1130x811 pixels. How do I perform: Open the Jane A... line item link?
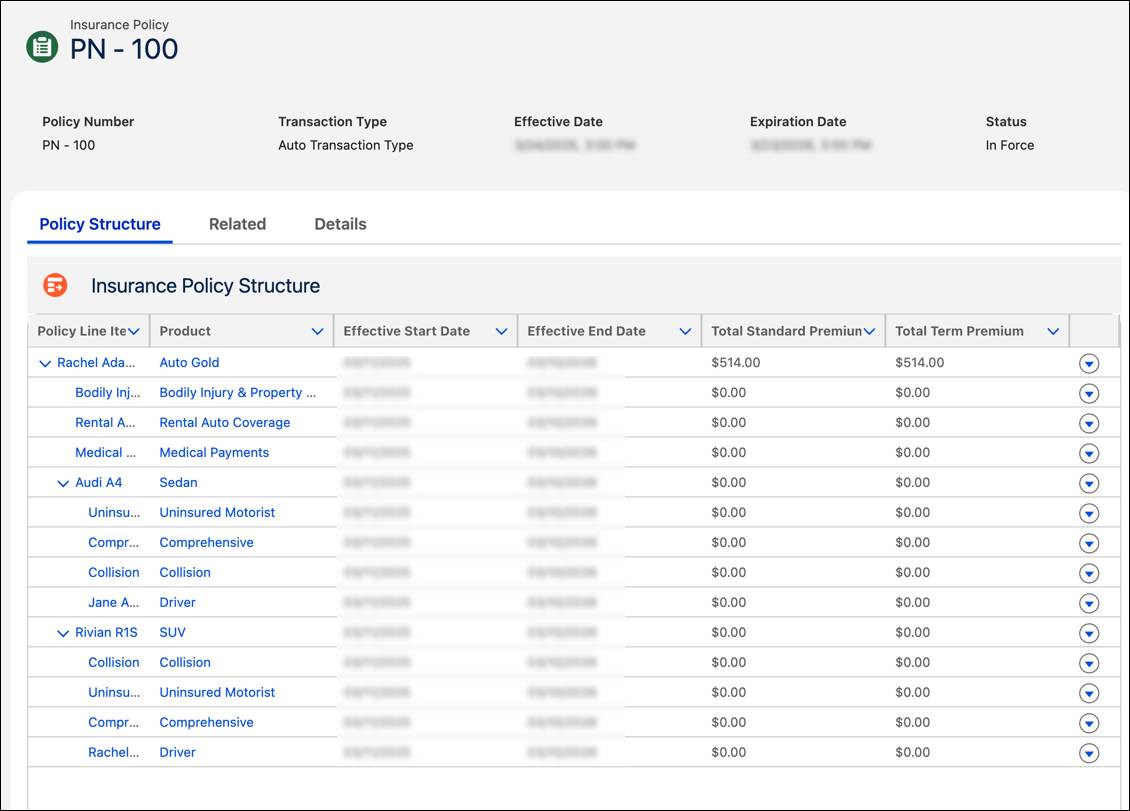tap(113, 603)
